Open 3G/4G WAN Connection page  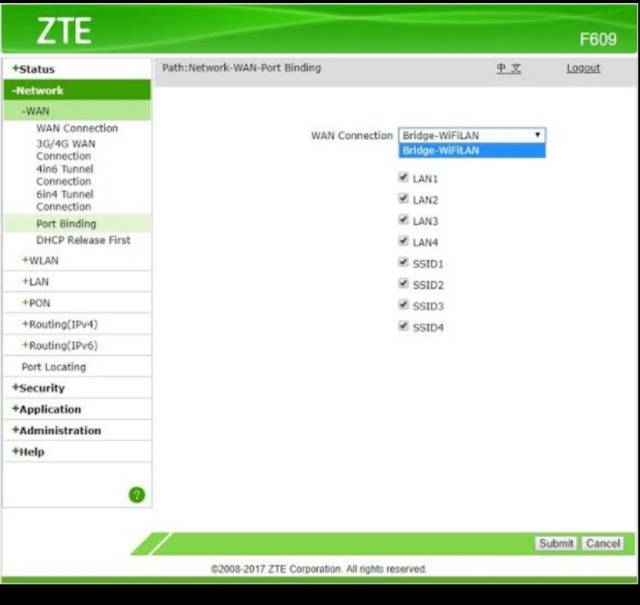click(66, 150)
